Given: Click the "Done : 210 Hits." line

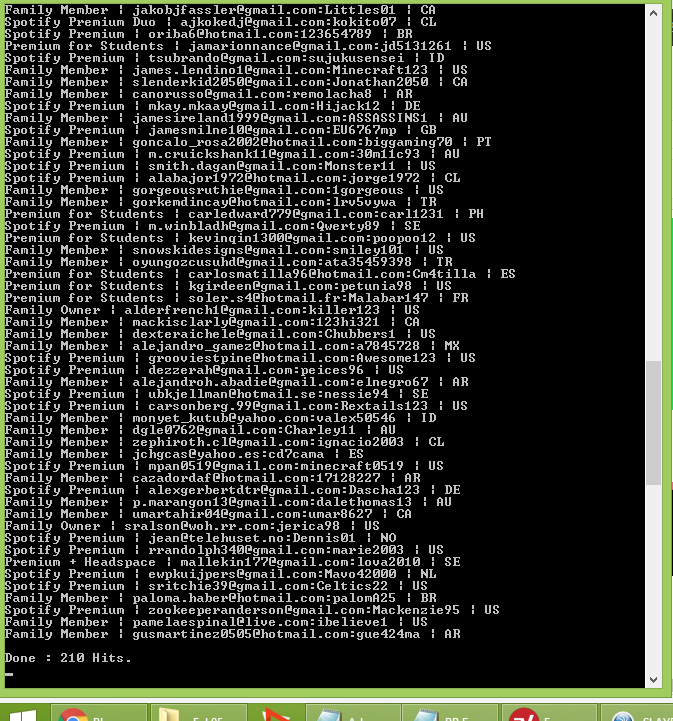Looking at the screenshot, I should 68,658.
